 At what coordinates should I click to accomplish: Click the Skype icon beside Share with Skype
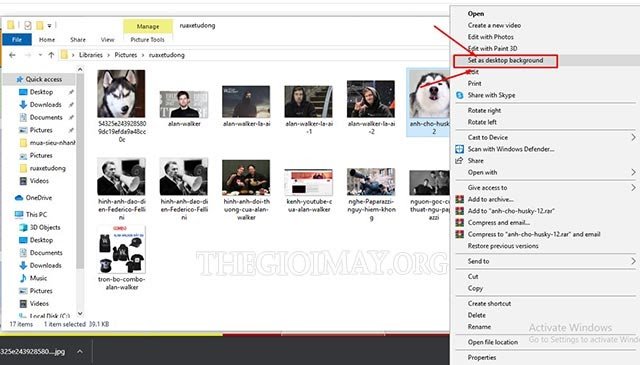pyautogui.click(x=460, y=95)
